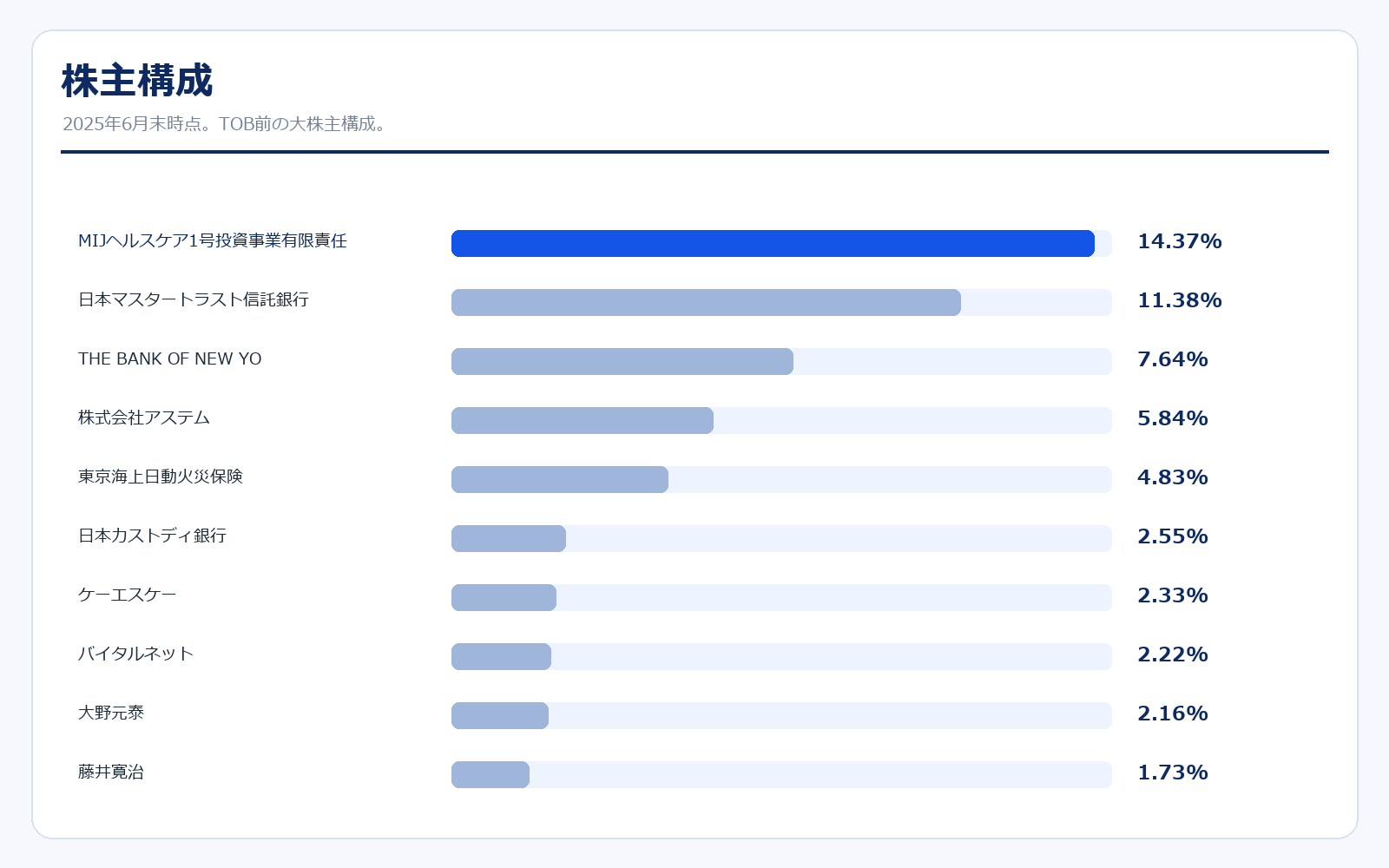Select the 東京海上日動火災保険 bar
Image resolution: width=1389 pixels, height=868 pixels.
pos(560,480)
